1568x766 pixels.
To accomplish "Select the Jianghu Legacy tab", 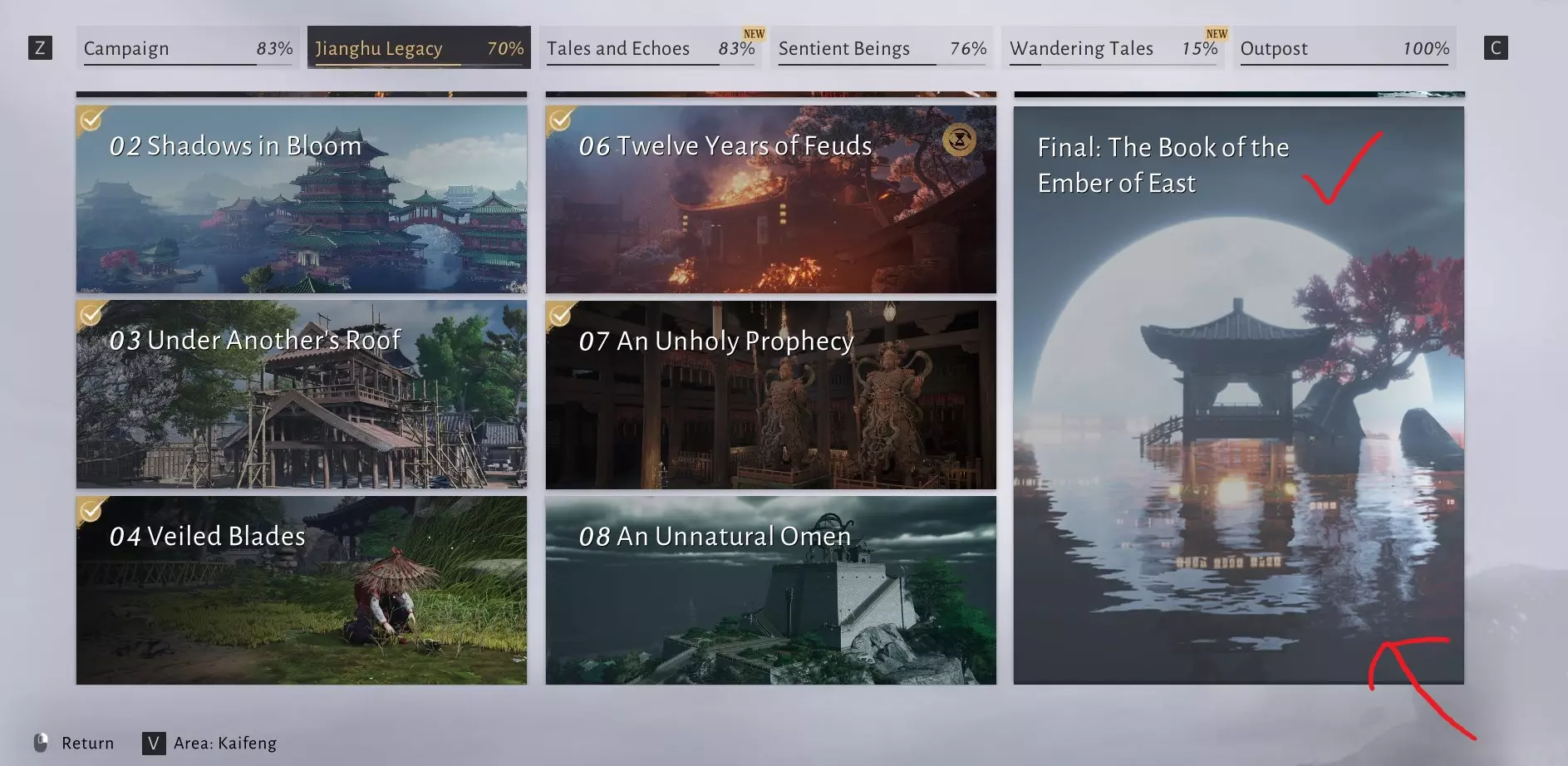I will point(419,47).
